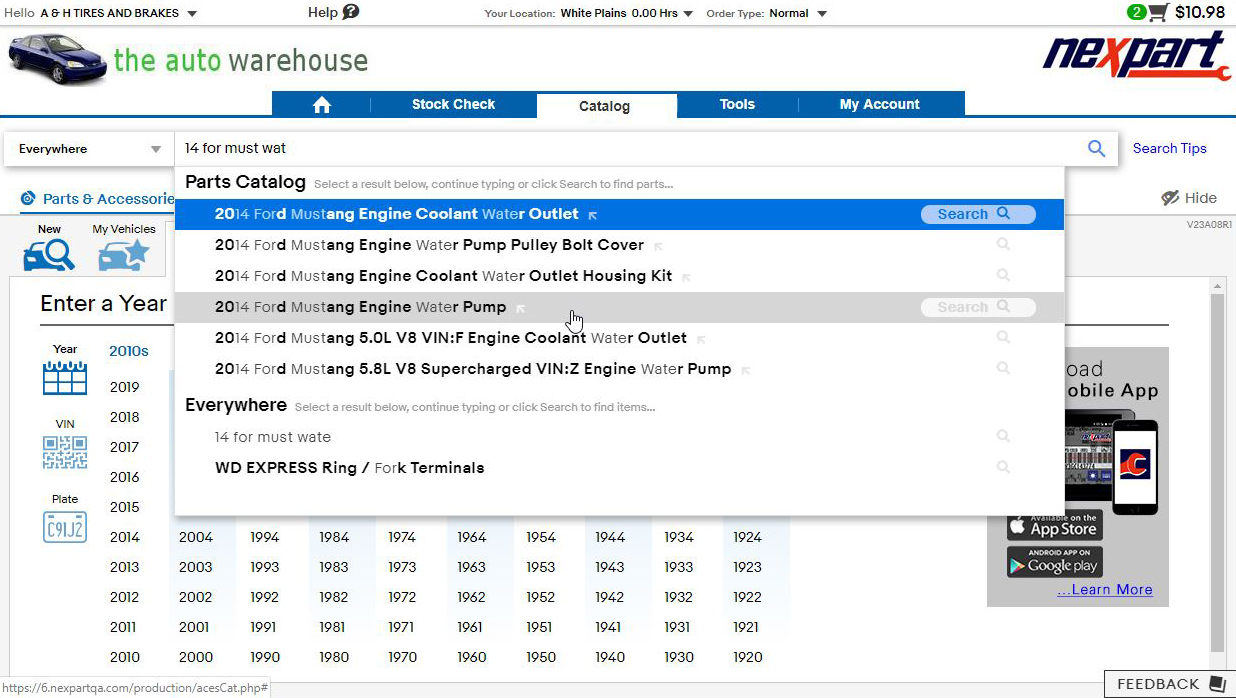Select year 1994
This screenshot has width=1236, height=698.
click(x=265, y=537)
